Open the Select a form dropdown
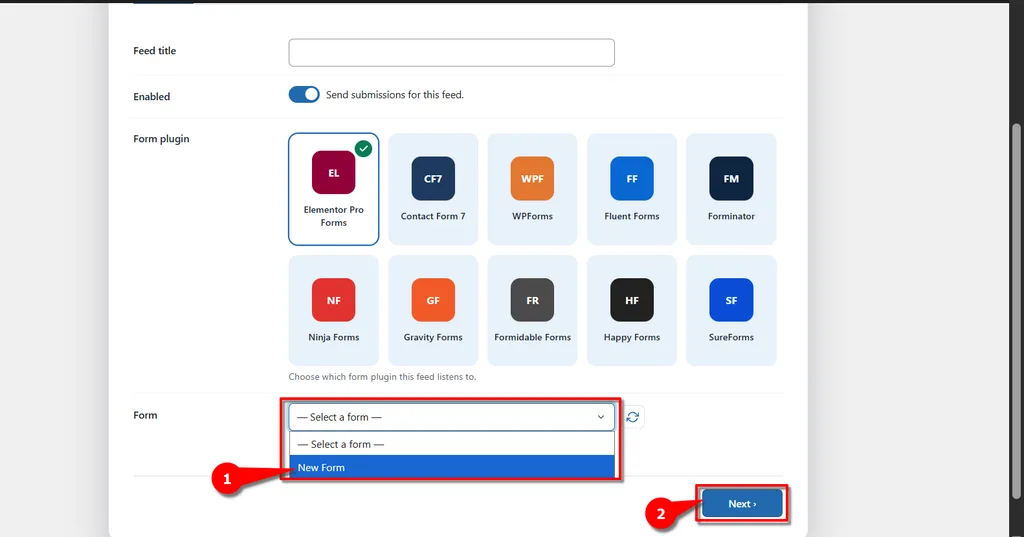1024x537 pixels. (451, 417)
